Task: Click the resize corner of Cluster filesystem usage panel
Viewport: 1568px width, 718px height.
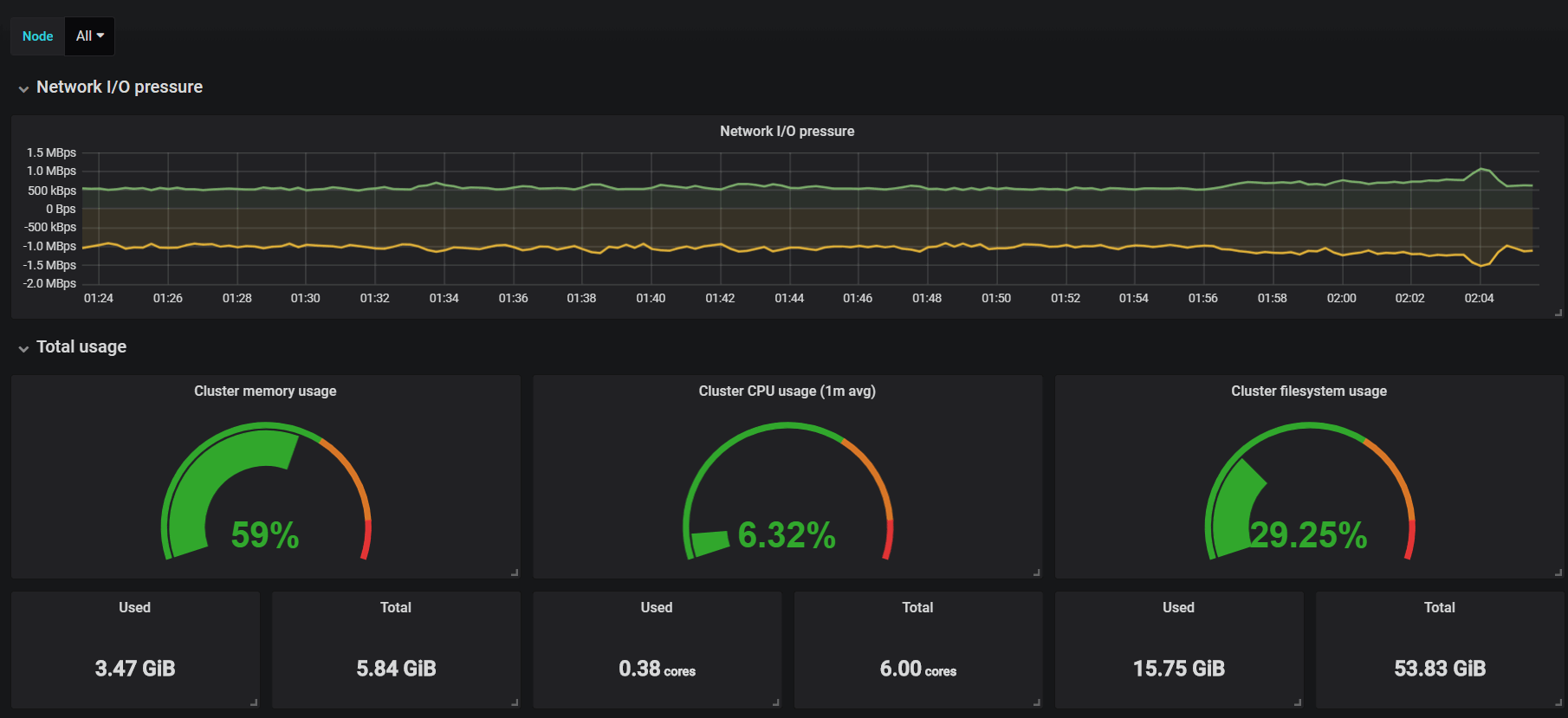Action: [x=1558, y=572]
